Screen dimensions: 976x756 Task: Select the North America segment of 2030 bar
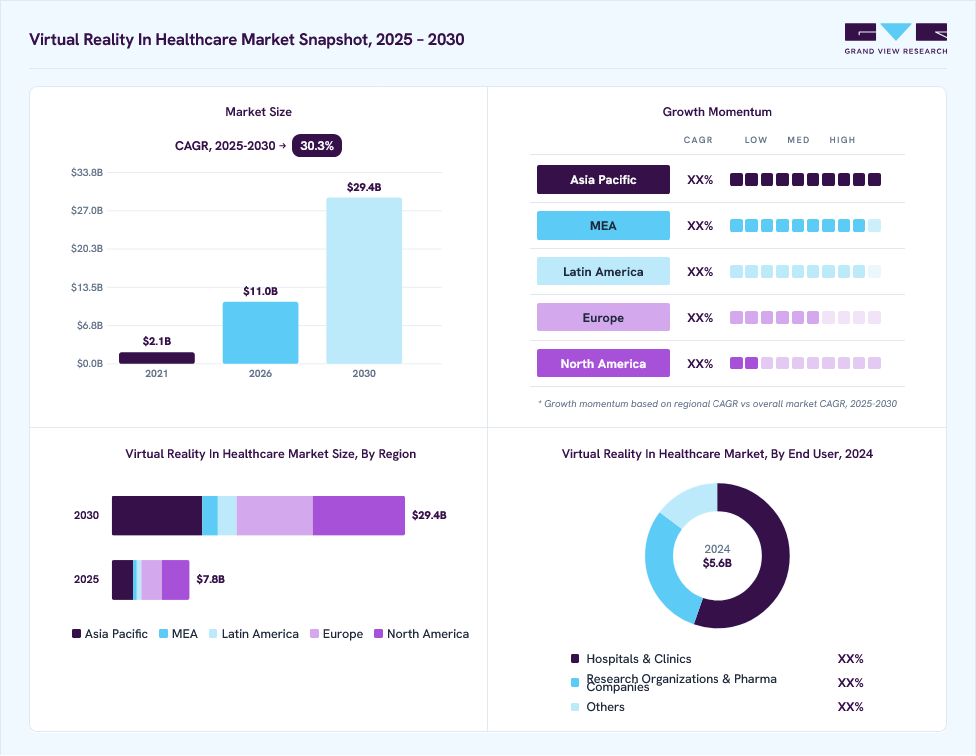pos(359,516)
